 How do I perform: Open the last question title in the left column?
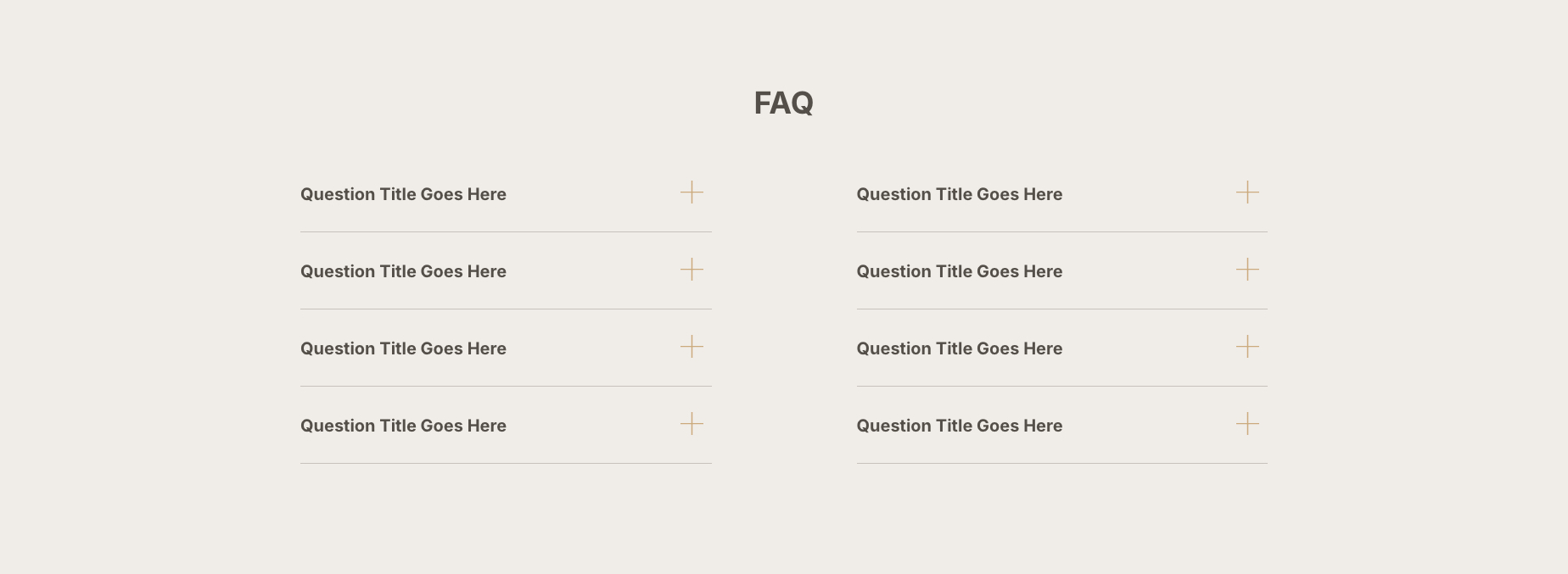pos(403,426)
